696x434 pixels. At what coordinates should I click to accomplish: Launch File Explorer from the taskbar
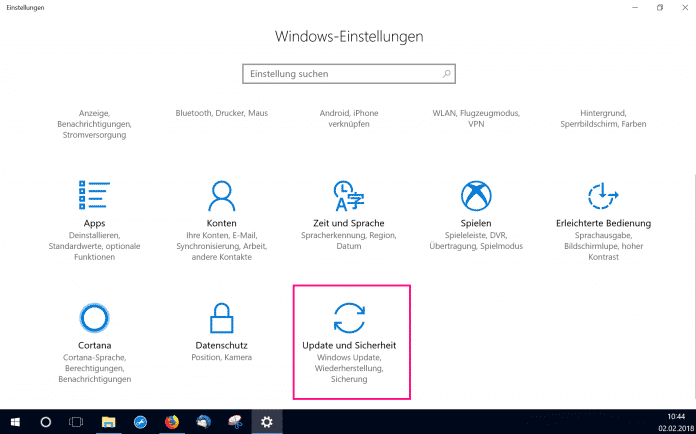point(108,421)
